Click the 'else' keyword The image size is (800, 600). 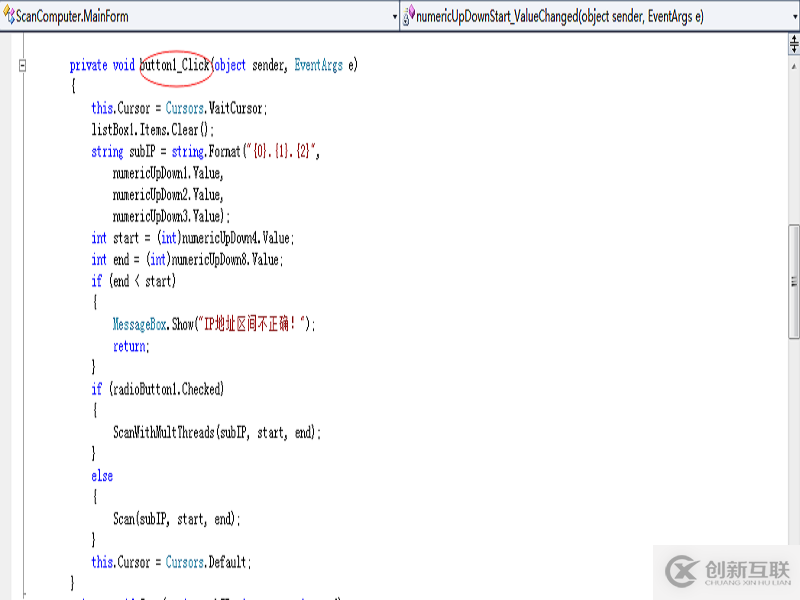(x=102, y=476)
